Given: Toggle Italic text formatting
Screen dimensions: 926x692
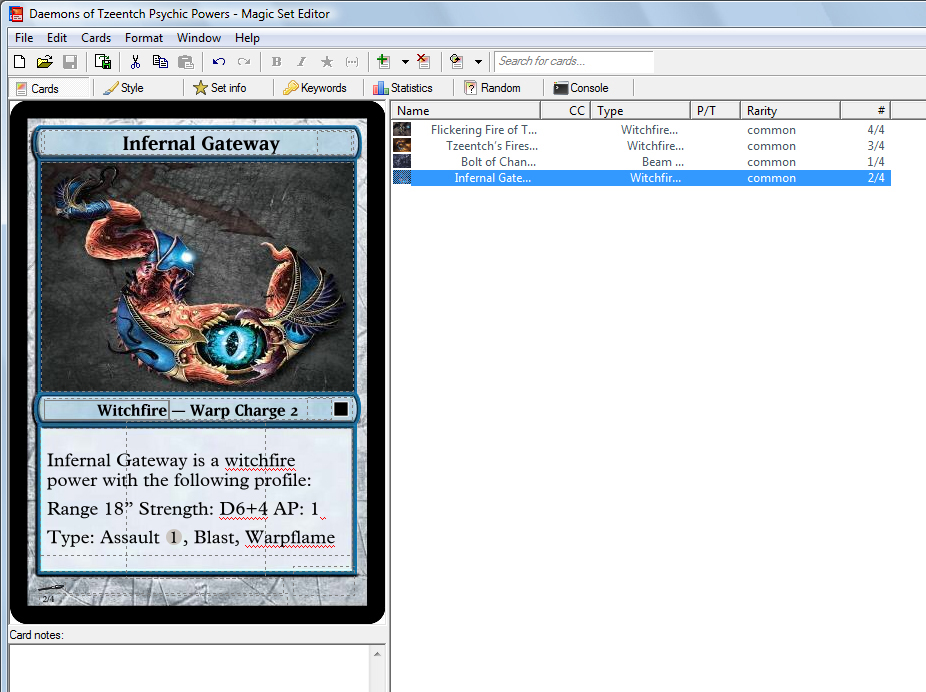Looking at the screenshot, I should tap(301, 61).
